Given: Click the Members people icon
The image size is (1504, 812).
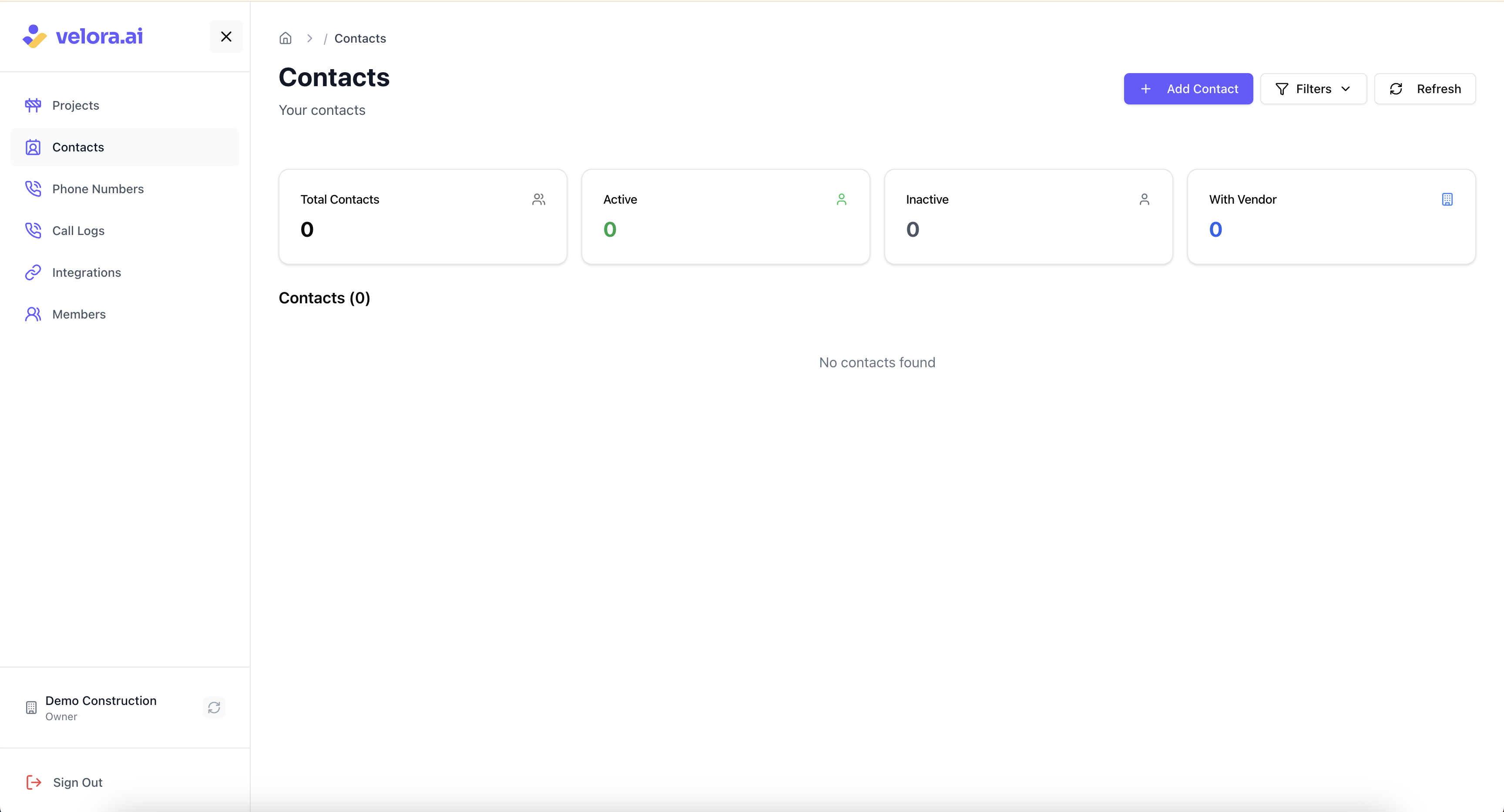Looking at the screenshot, I should pos(33,314).
